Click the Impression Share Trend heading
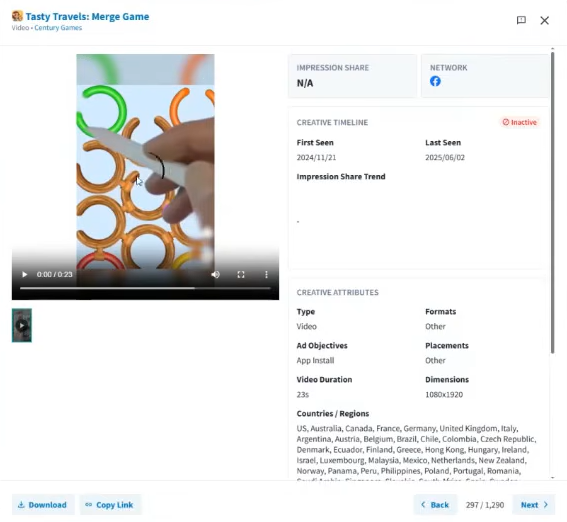Screen dimensions: 567x522 pyautogui.click(x=341, y=177)
